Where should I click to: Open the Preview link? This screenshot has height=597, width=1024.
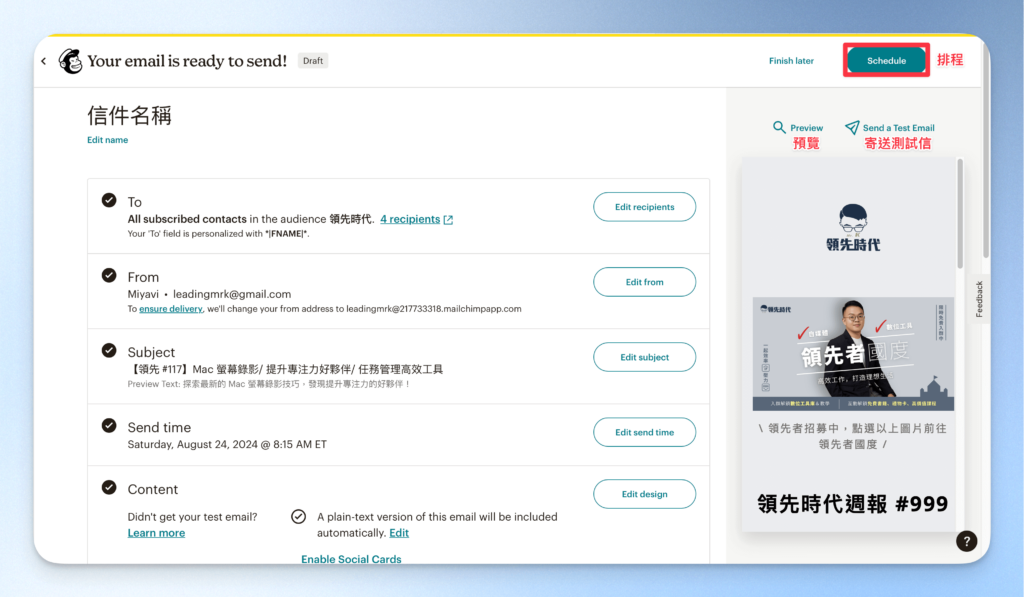(807, 128)
